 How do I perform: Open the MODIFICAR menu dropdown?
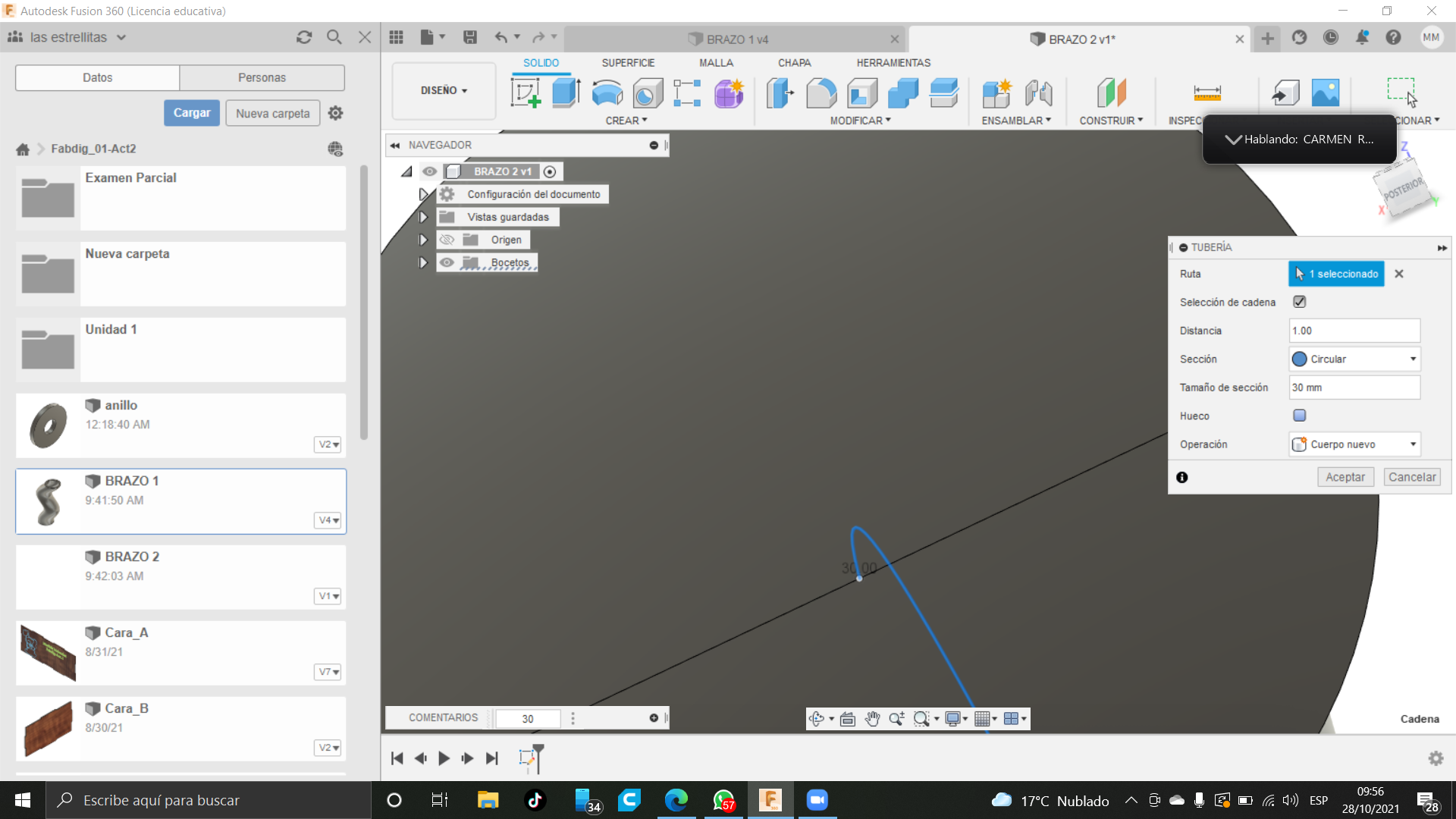click(860, 121)
